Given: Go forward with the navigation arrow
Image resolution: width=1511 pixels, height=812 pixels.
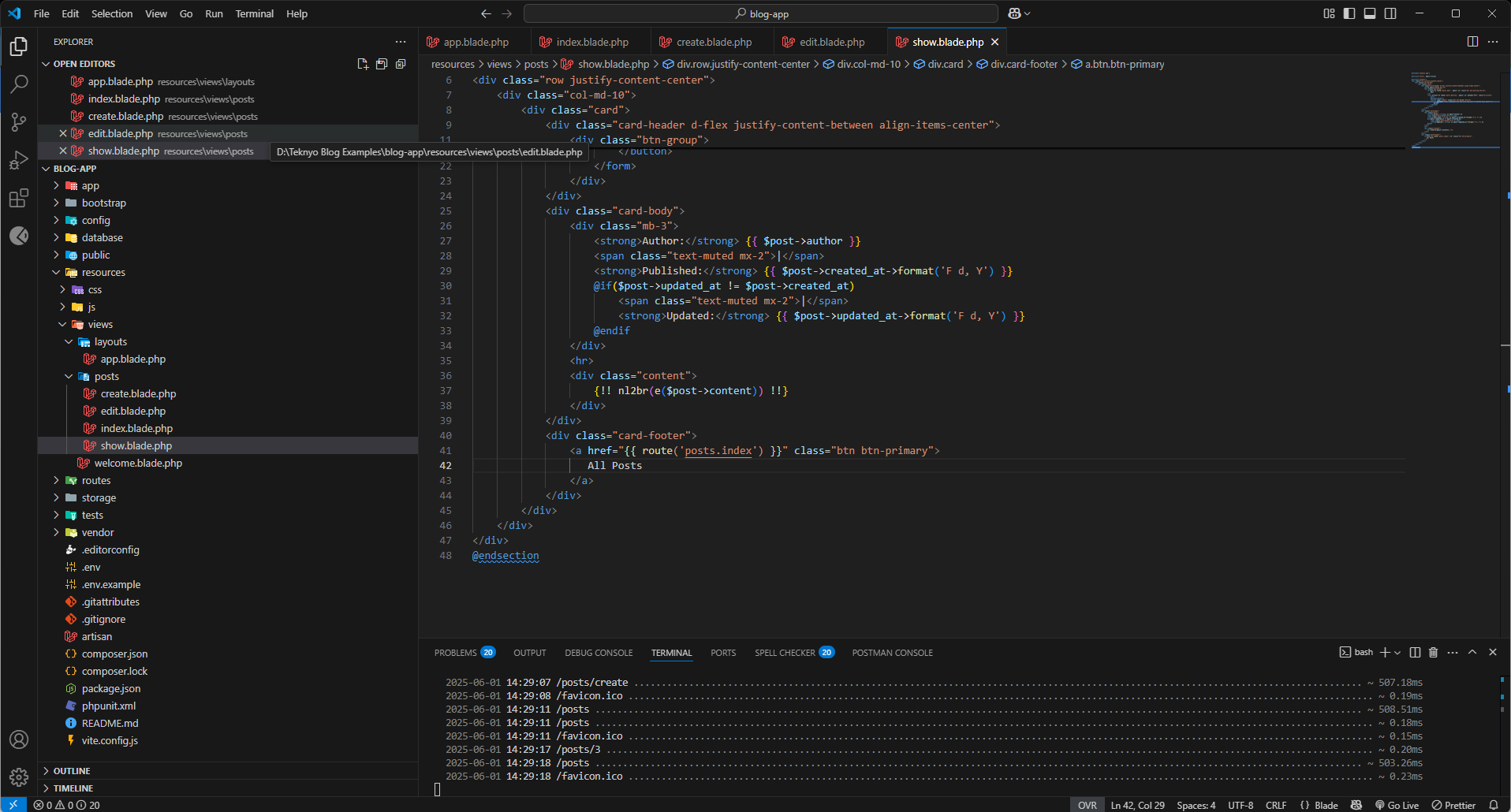Looking at the screenshot, I should [507, 13].
